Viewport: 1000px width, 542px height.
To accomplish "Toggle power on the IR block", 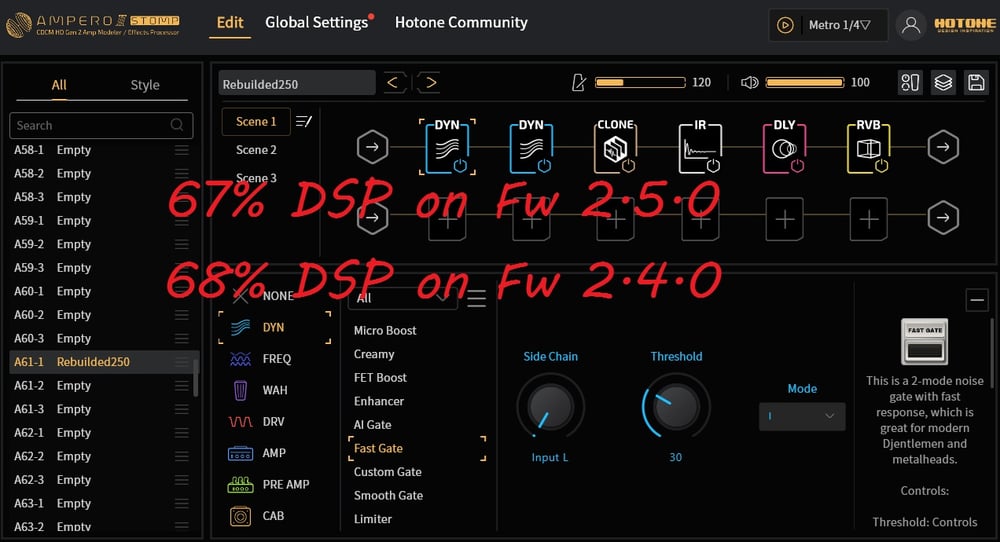I will tap(713, 166).
